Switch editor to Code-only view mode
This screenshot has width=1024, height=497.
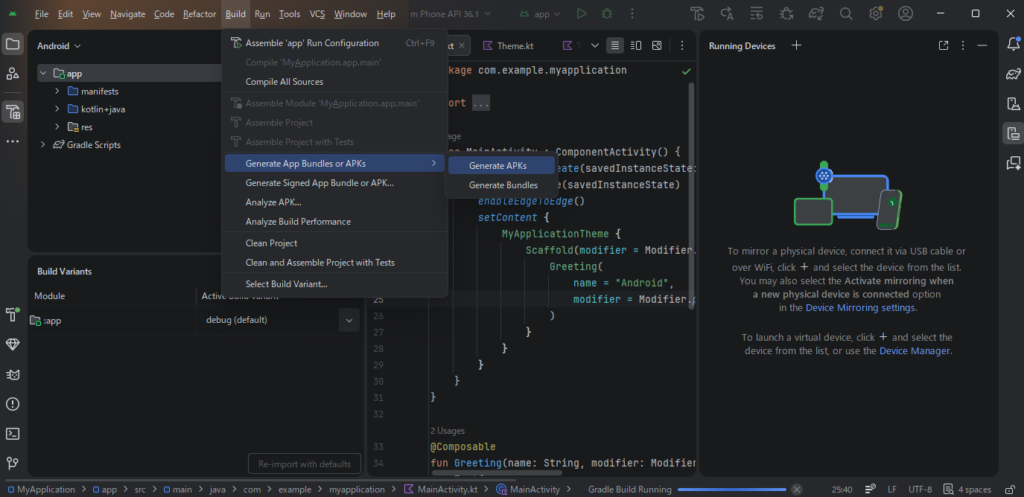point(614,46)
